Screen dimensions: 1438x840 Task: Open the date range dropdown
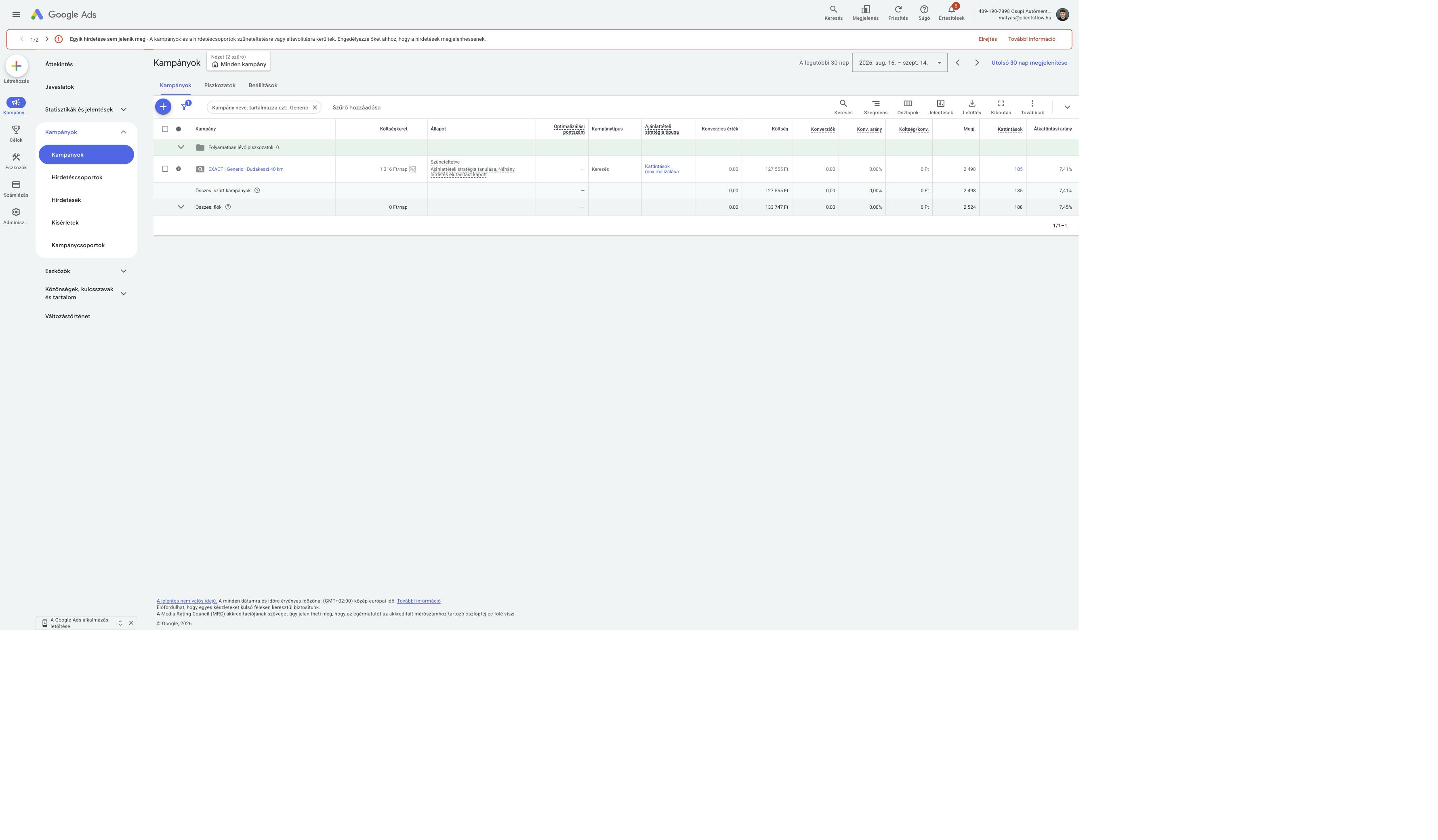point(899,62)
